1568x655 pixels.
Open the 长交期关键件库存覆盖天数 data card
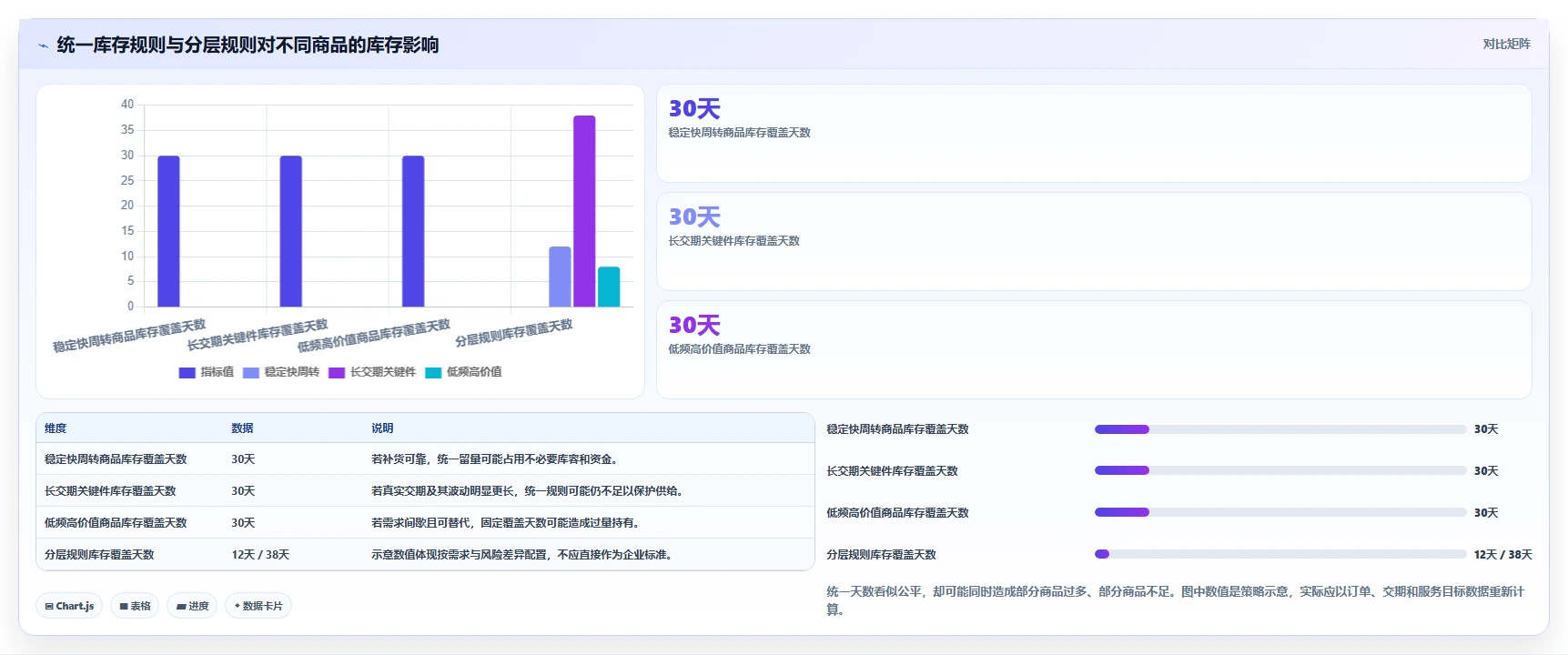tap(1094, 242)
